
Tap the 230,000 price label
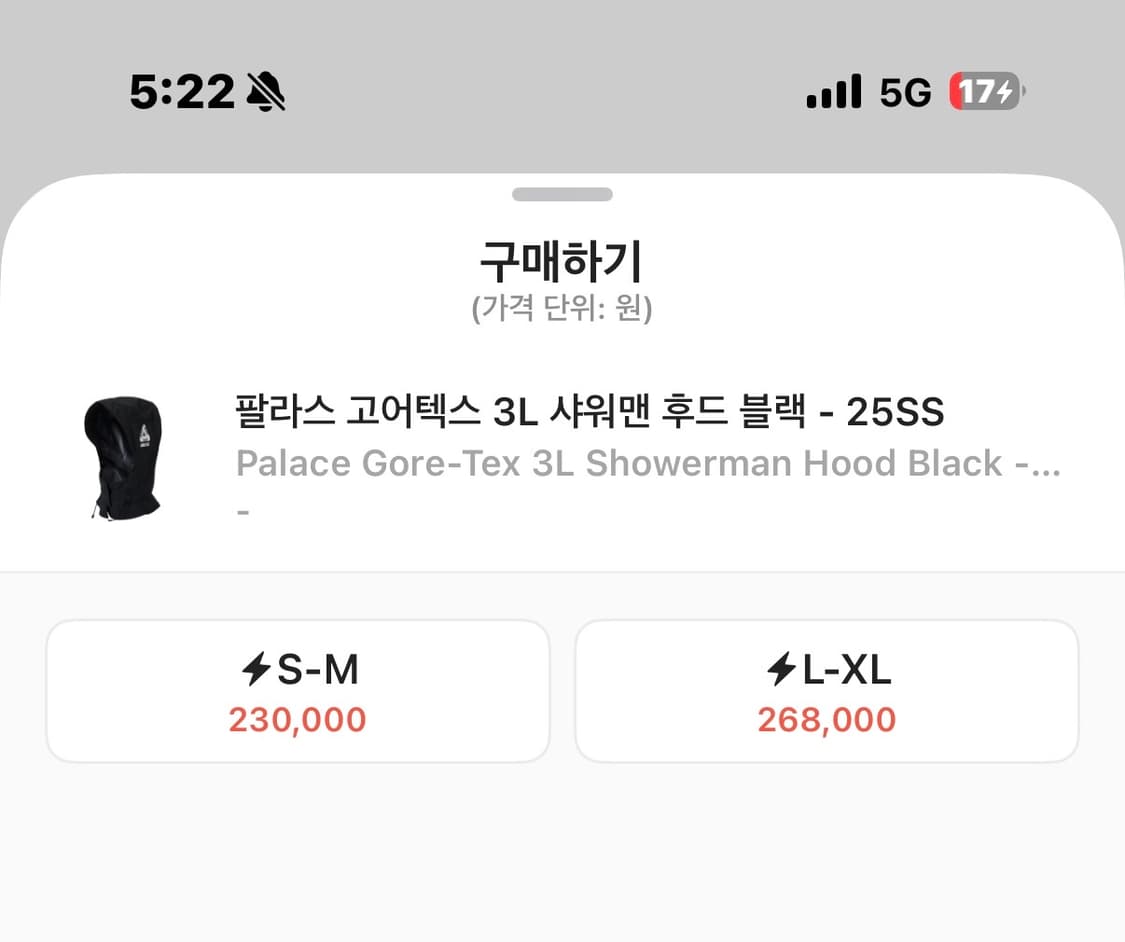[x=296, y=719]
